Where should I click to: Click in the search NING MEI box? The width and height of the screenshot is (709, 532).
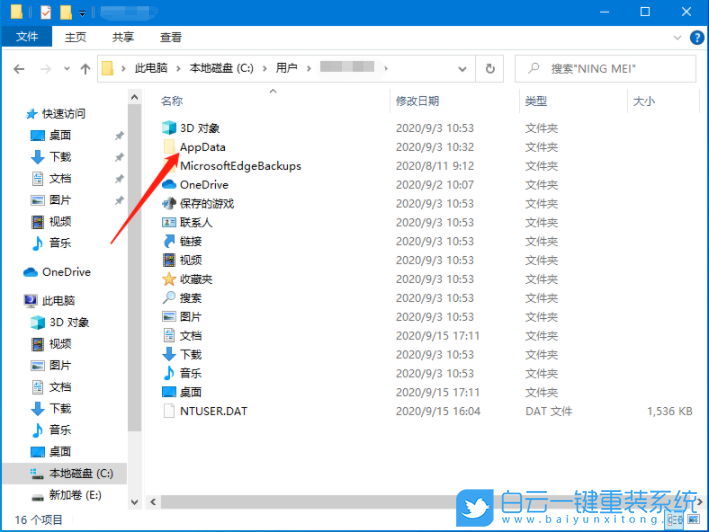(x=605, y=69)
